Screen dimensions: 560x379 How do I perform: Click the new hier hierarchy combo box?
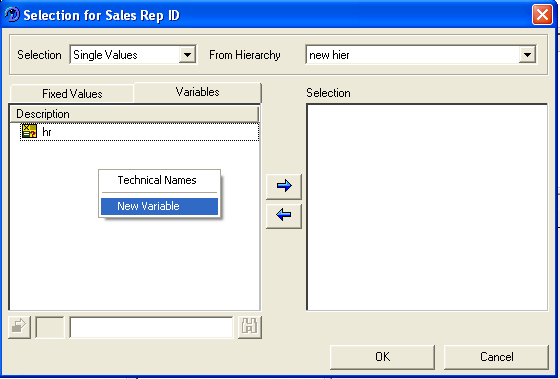coord(421,55)
